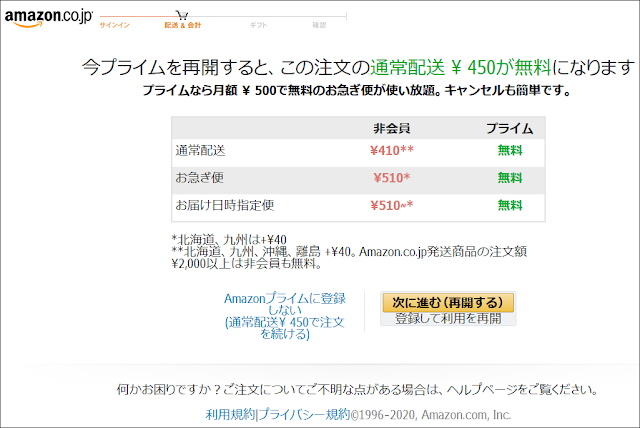Select the サインイン step label

(x=115, y=25)
